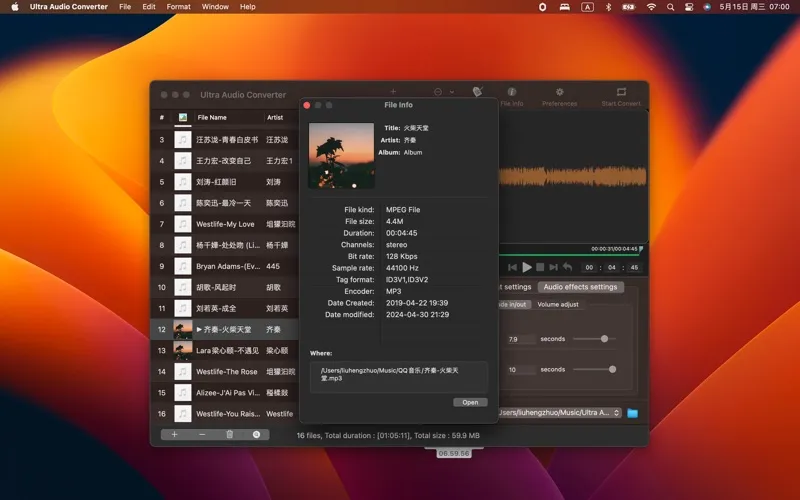Click the trash icon below file list
The width and height of the screenshot is (800, 500).
click(x=230, y=435)
